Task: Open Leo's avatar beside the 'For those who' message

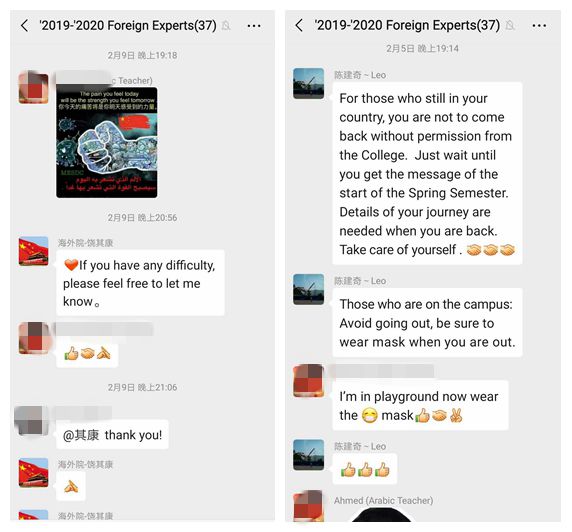Action: (309, 84)
